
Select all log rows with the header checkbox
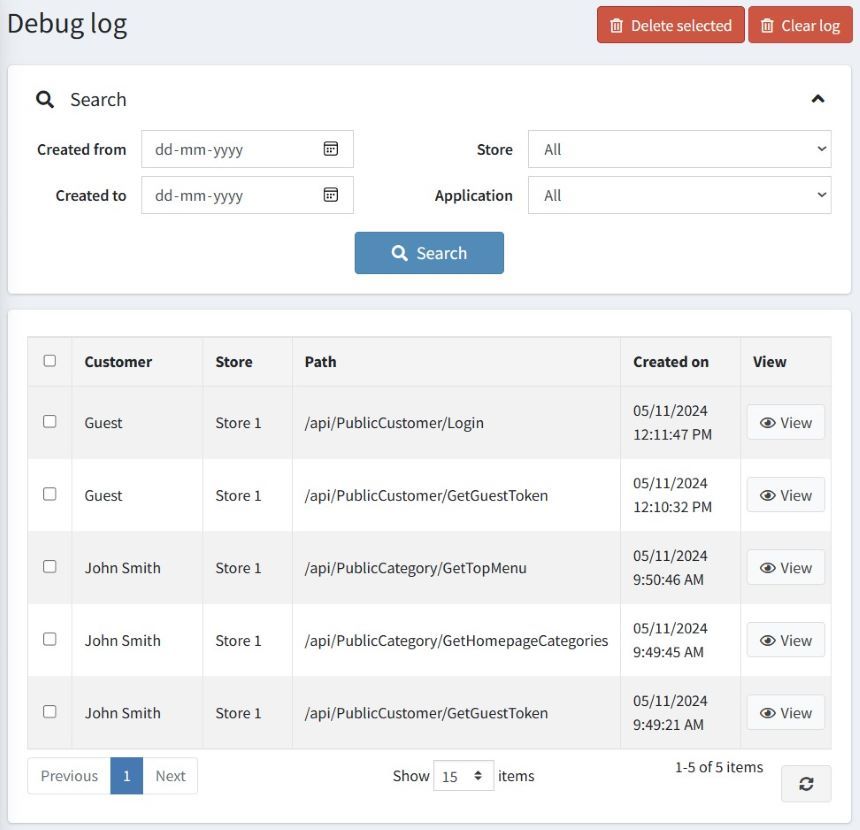coord(49,361)
